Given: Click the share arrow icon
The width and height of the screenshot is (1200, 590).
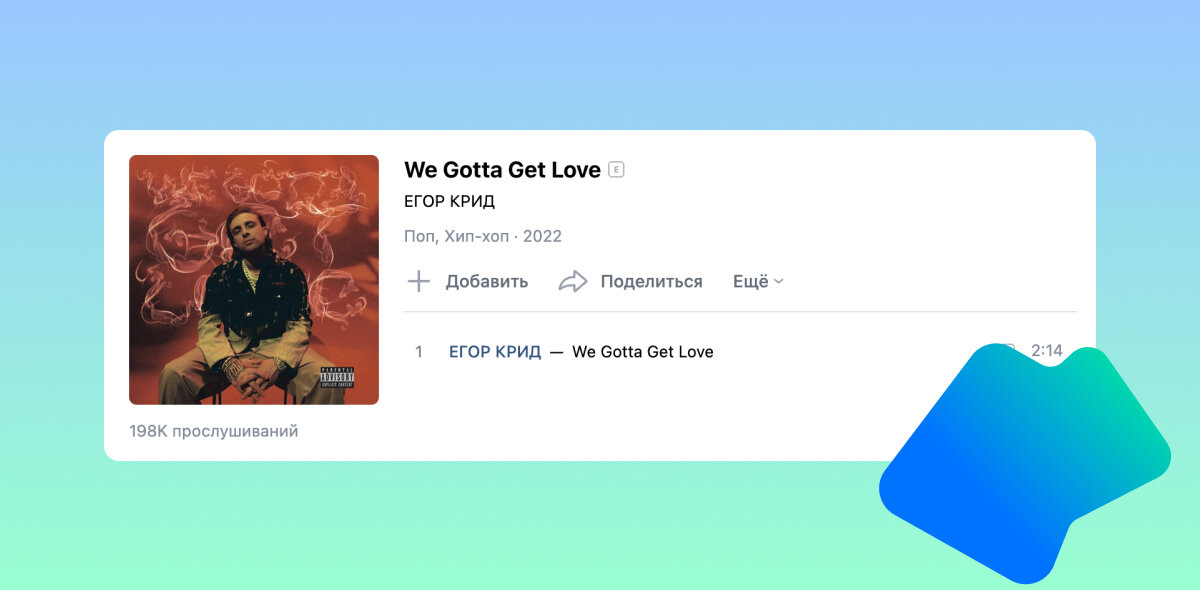Looking at the screenshot, I should (x=573, y=281).
